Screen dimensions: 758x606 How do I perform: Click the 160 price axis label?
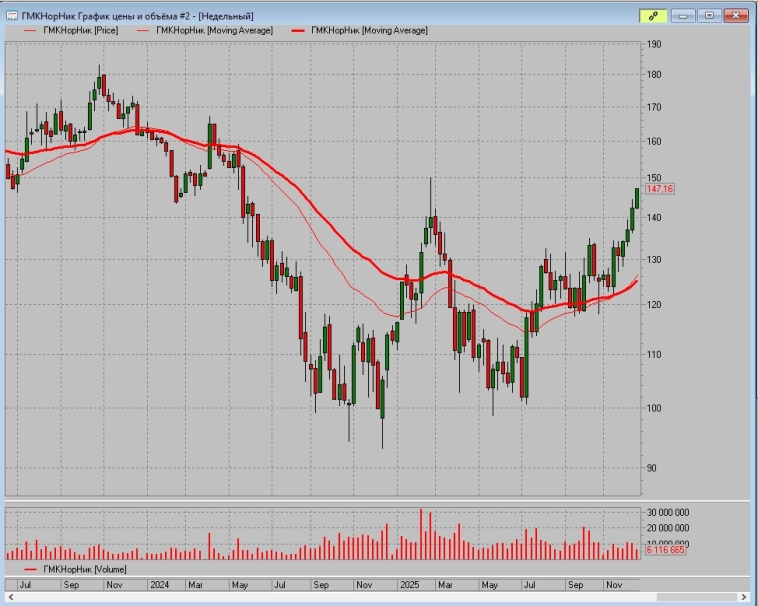(x=654, y=142)
